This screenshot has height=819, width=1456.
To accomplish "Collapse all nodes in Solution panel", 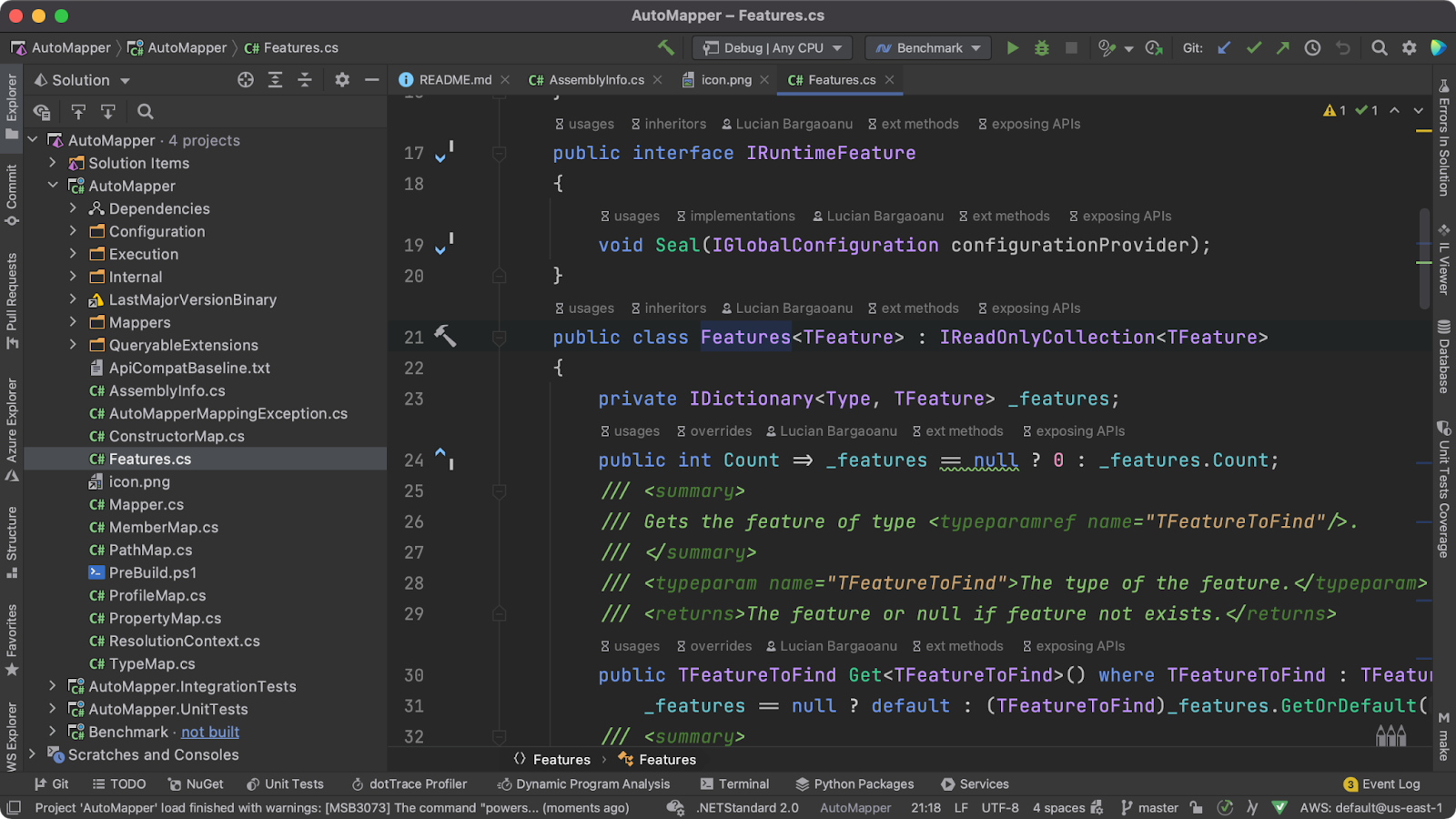I will [305, 80].
